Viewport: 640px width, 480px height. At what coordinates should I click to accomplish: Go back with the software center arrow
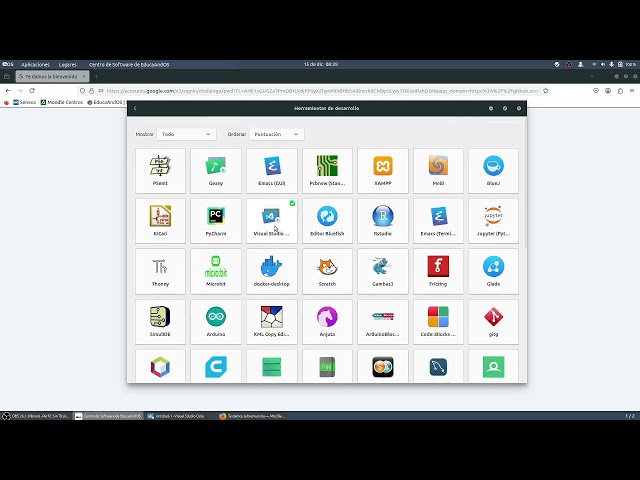pyautogui.click(x=135, y=108)
